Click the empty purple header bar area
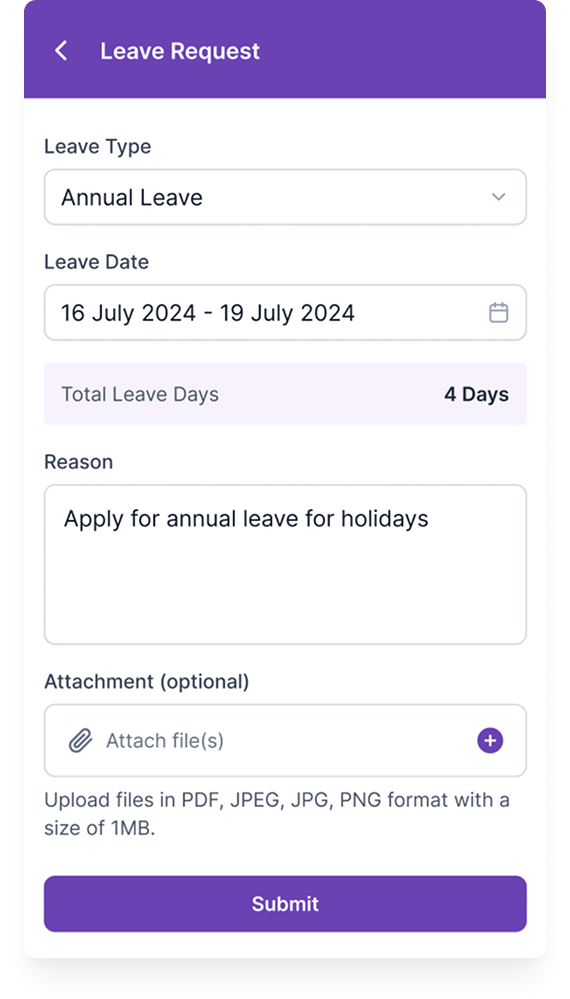 [x=401, y=51]
